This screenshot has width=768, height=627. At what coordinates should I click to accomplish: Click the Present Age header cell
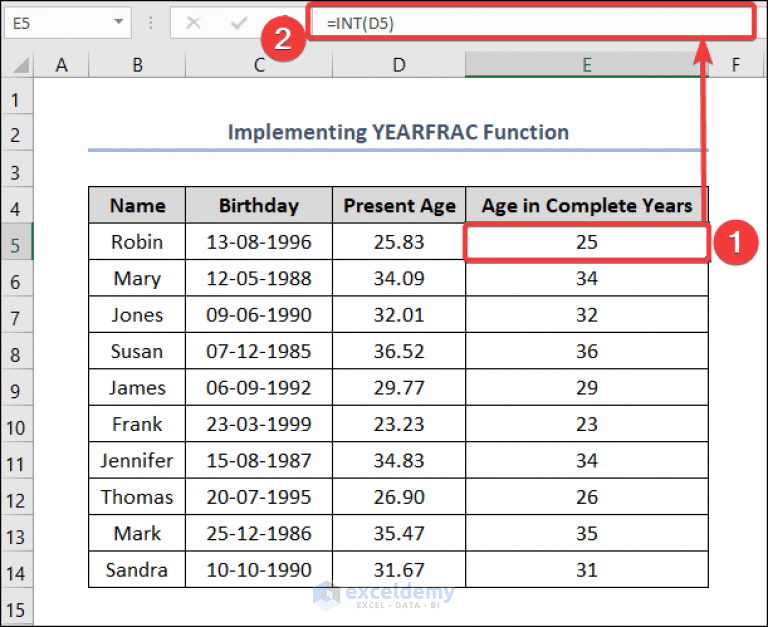pyautogui.click(x=399, y=205)
